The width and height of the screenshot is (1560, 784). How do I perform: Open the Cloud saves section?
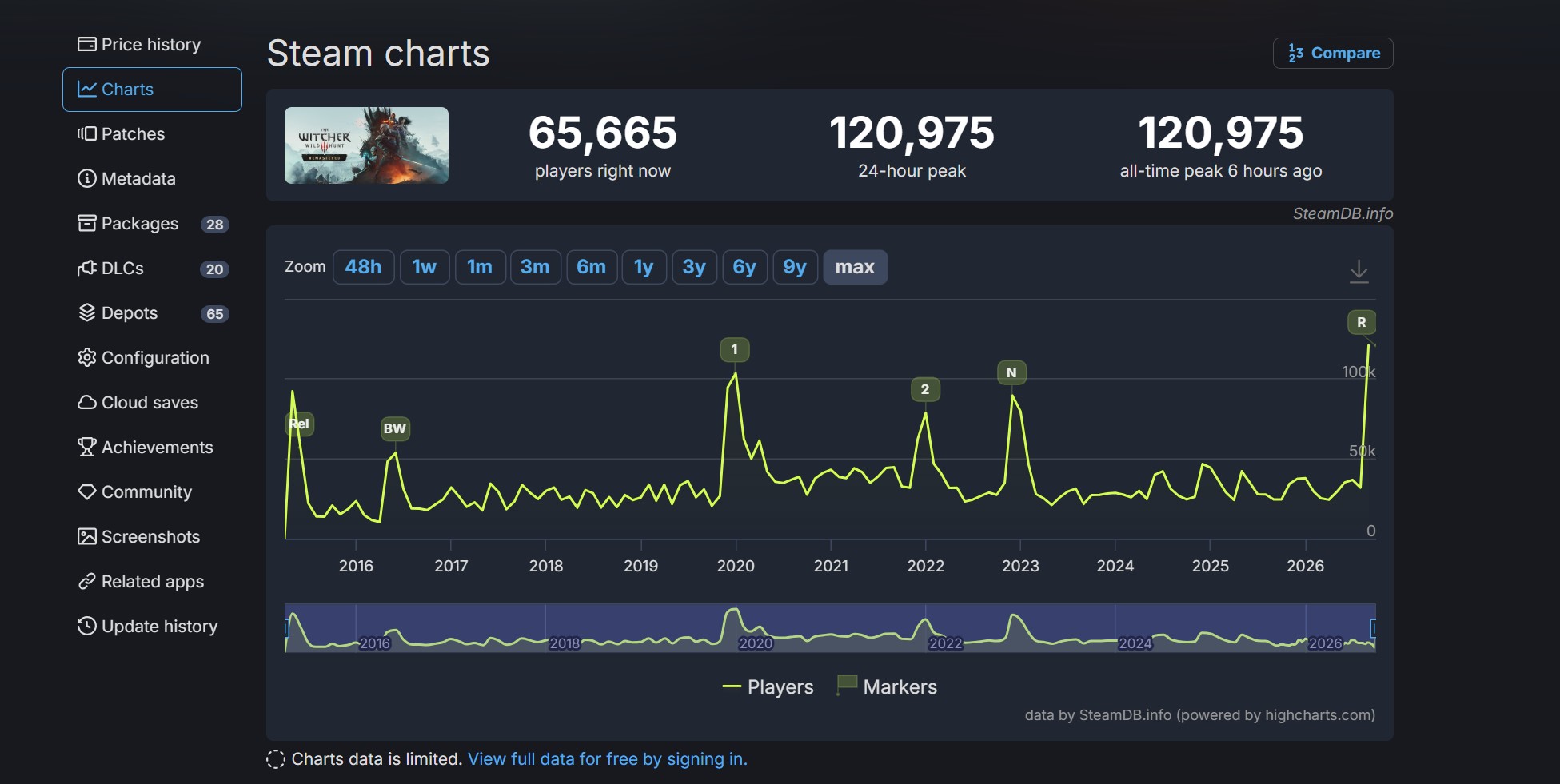click(x=152, y=402)
